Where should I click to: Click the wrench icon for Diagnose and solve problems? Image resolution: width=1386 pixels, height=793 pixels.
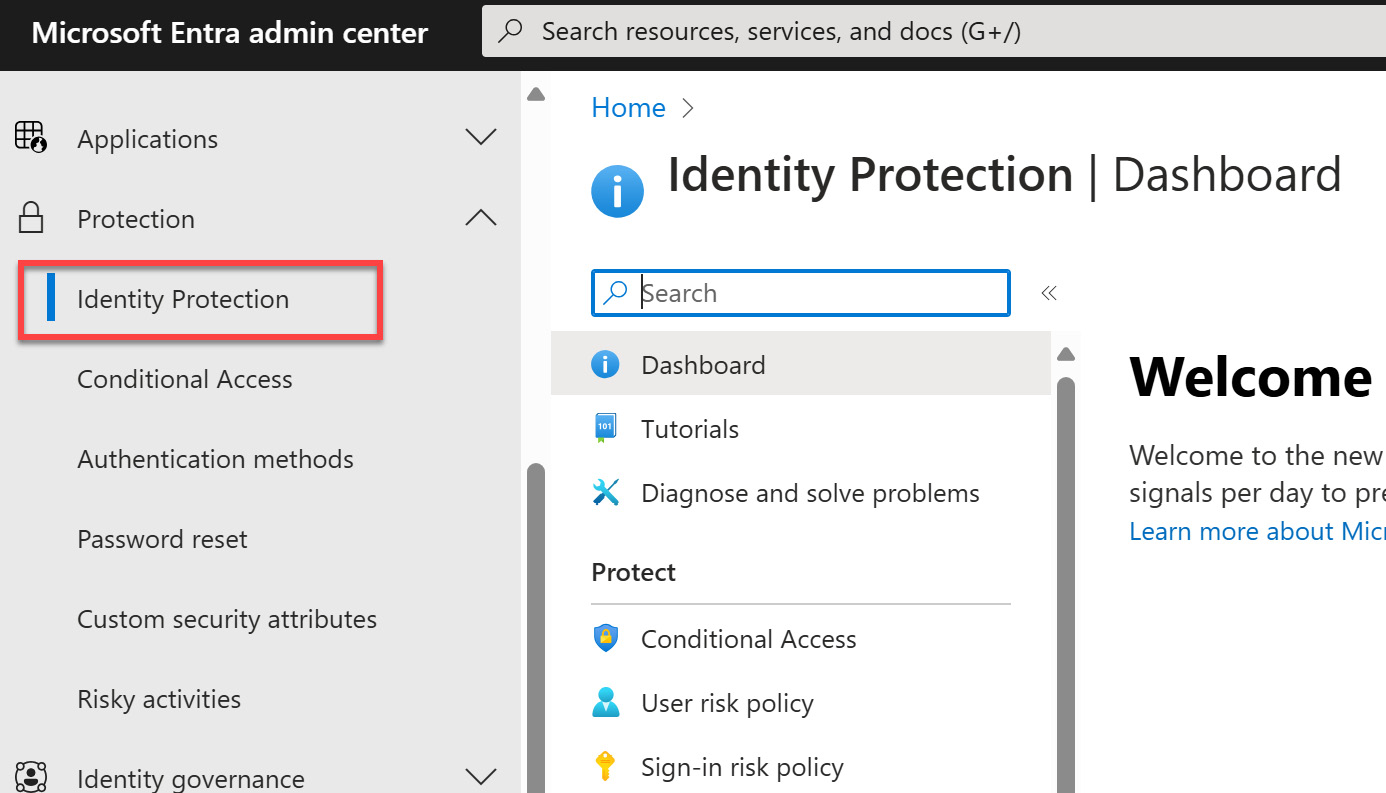click(x=605, y=492)
